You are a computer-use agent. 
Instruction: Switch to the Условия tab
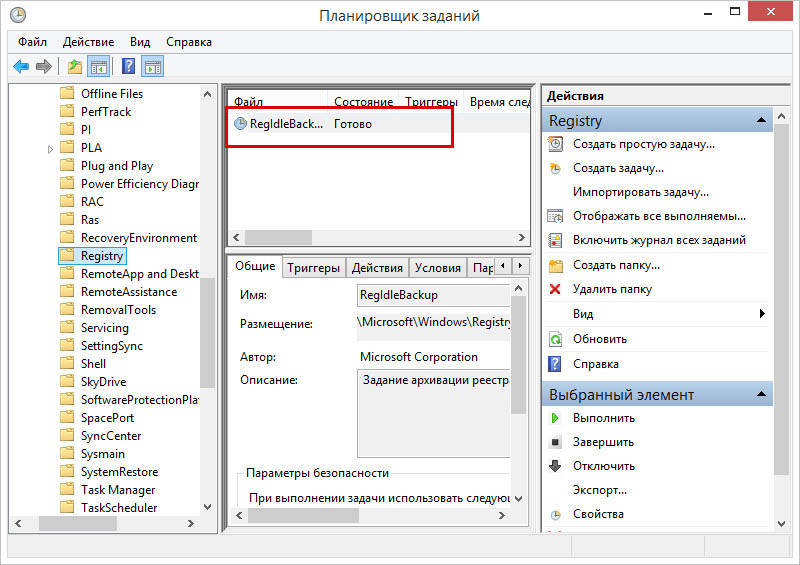(x=438, y=267)
